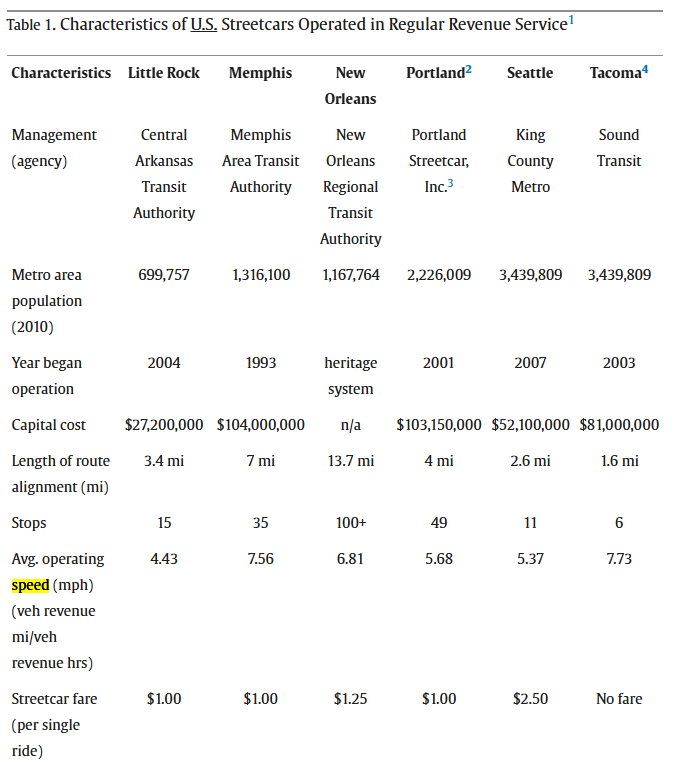Click the highlighted word "speed"
Viewport: 686px width, 762px height.
click(30, 585)
